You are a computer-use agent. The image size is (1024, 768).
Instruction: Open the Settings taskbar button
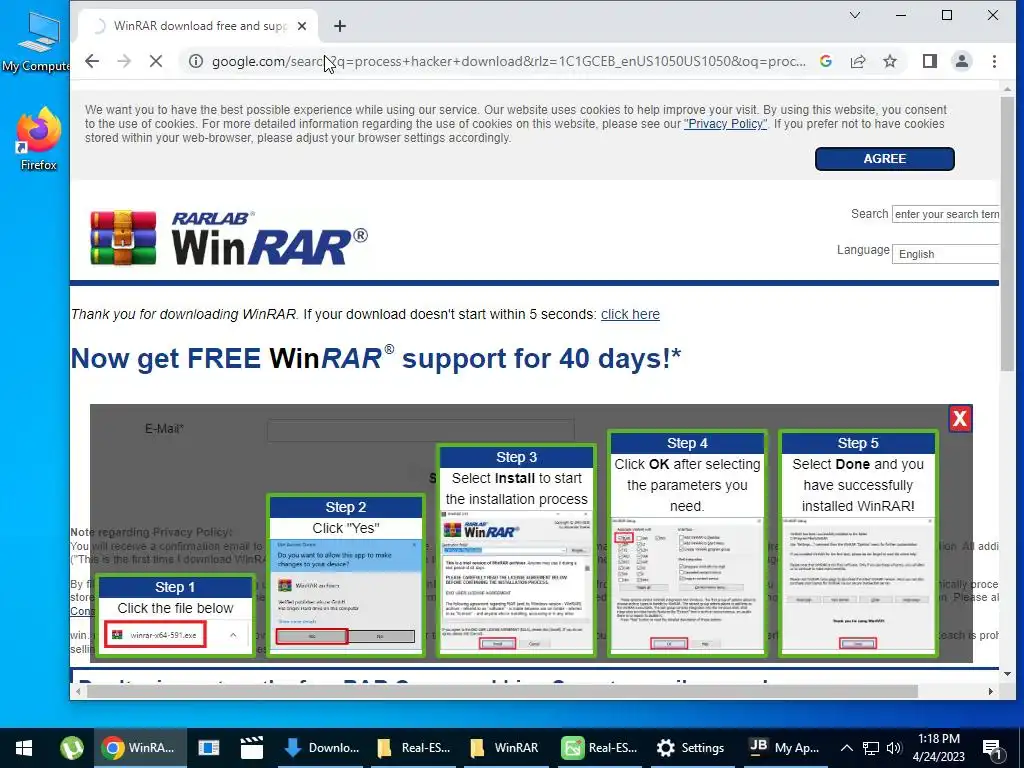tap(691, 748)
